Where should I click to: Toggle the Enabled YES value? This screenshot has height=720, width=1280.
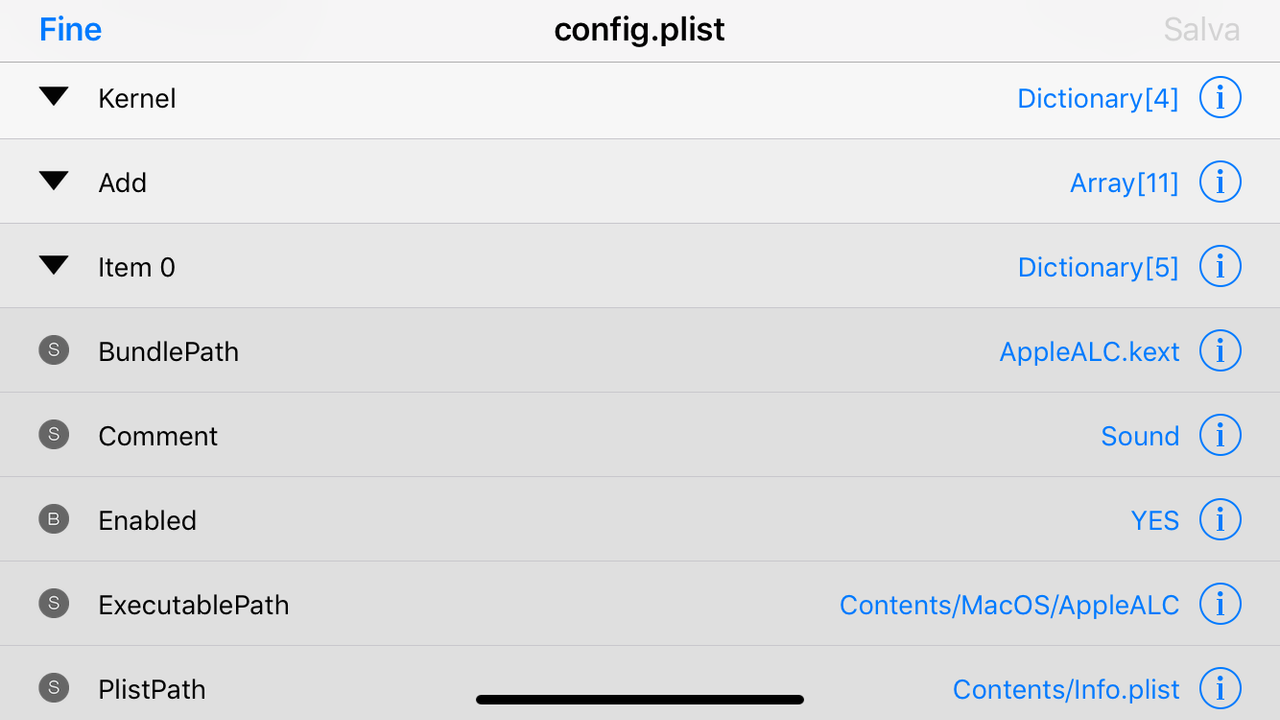point(1155,521)
